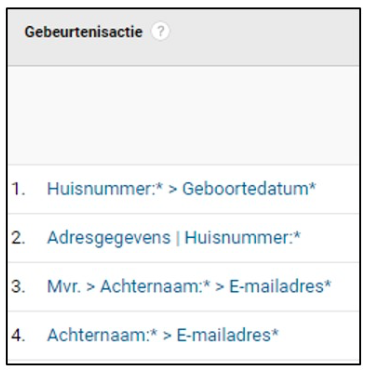Open "E-mailadres*" in row 4

coord(227,335)
